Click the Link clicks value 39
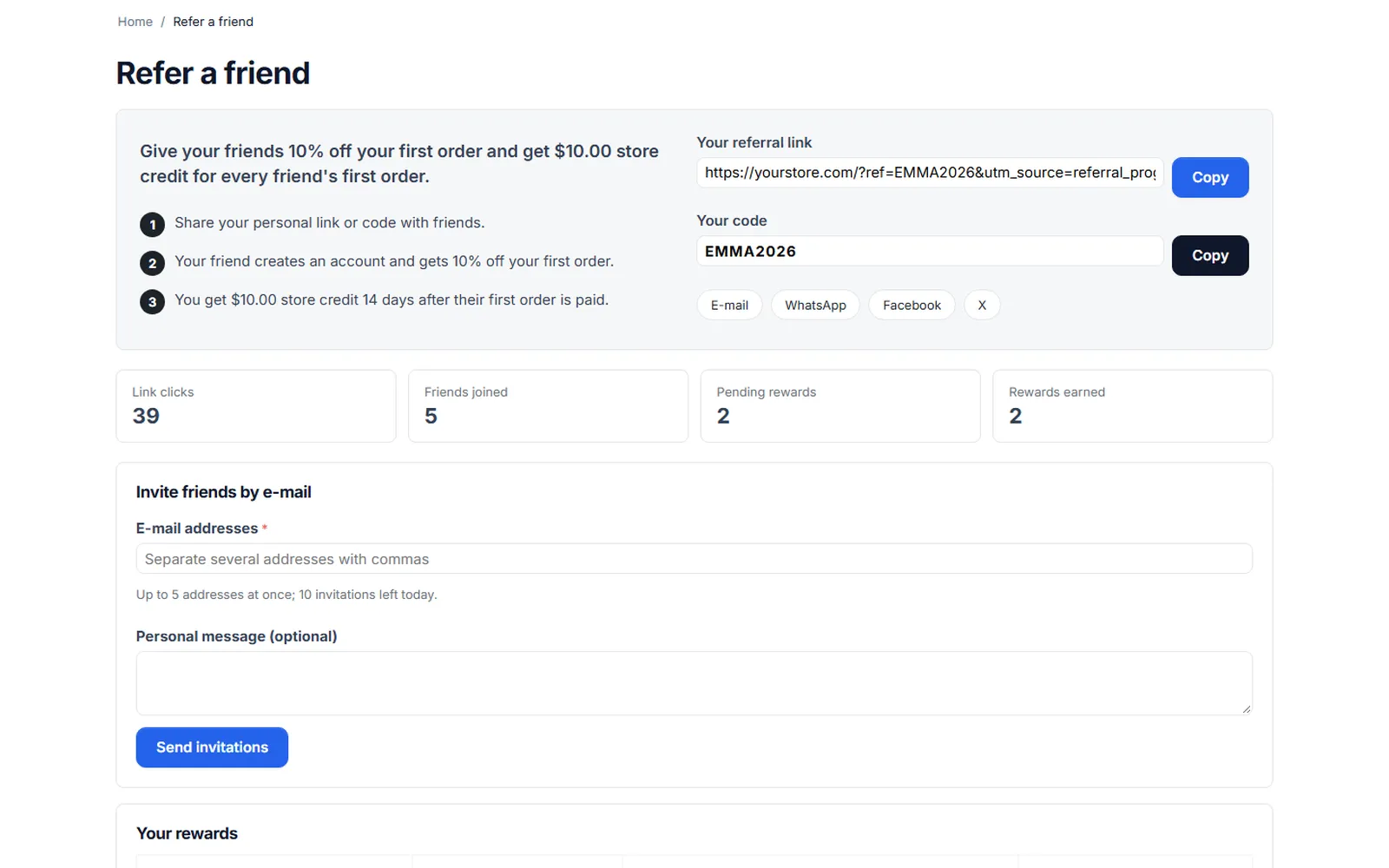 point(146,416)
